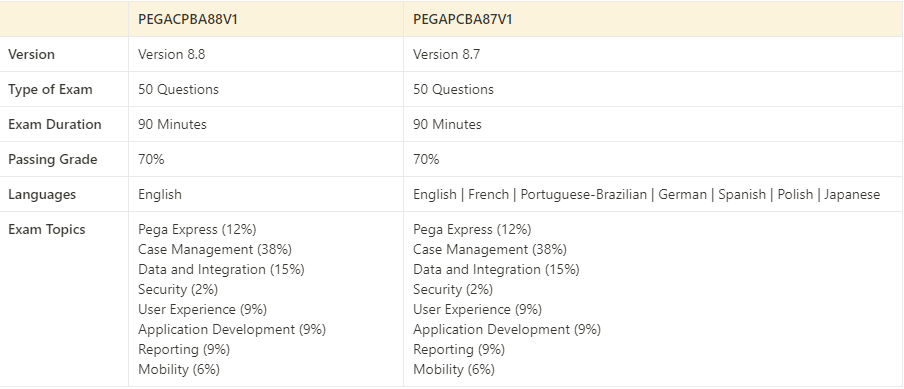This screenshot has height=389, width=904.
Task: Click the PEGAPCBA87V1 column header
Action: (463, 19)
